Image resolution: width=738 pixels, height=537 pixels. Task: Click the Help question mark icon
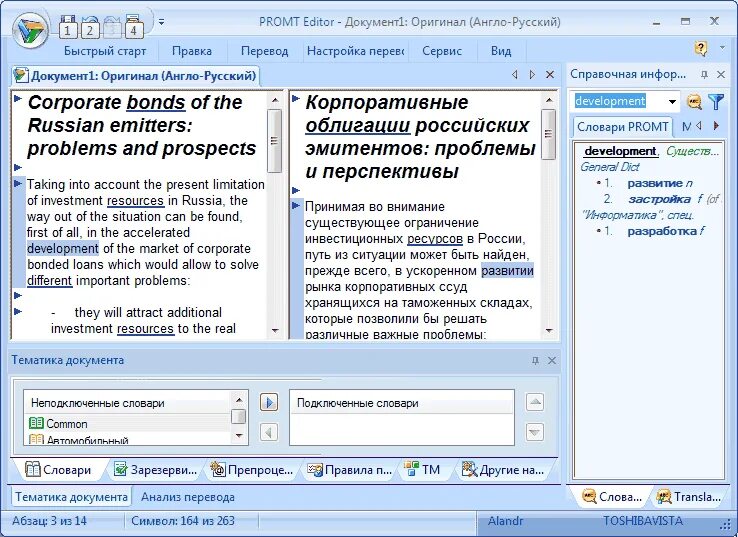pyautogui.click(x=700, y=48)
